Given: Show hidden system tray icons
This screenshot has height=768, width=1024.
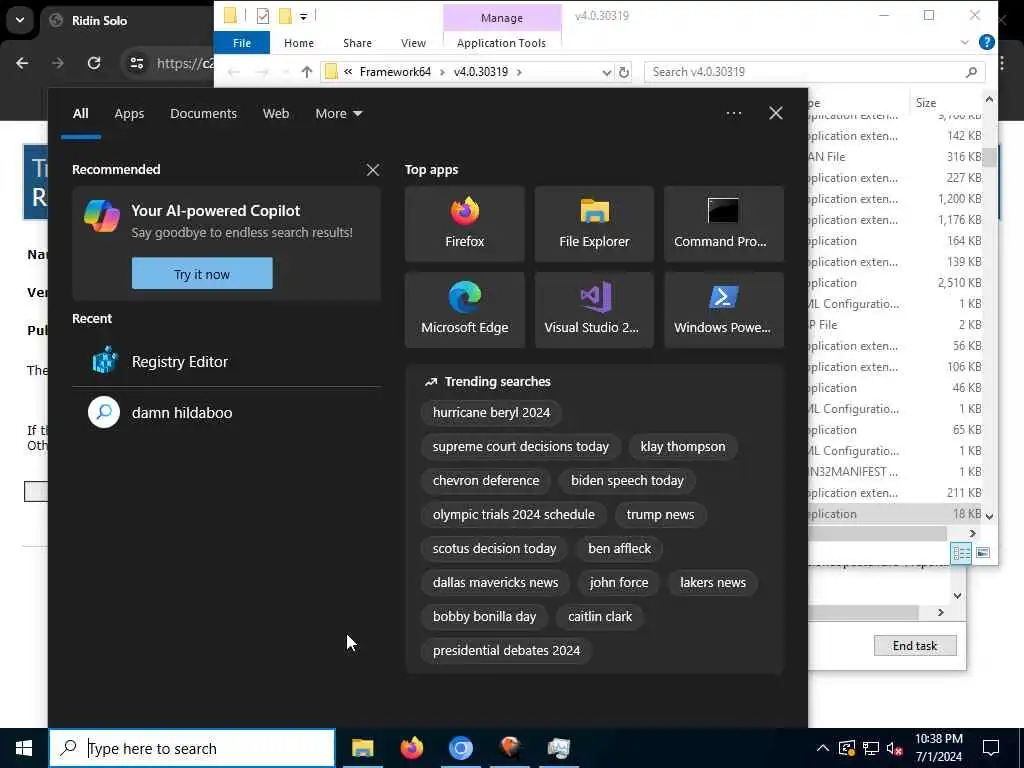Looking at the screenshot, I should click(x=823, y=748).
